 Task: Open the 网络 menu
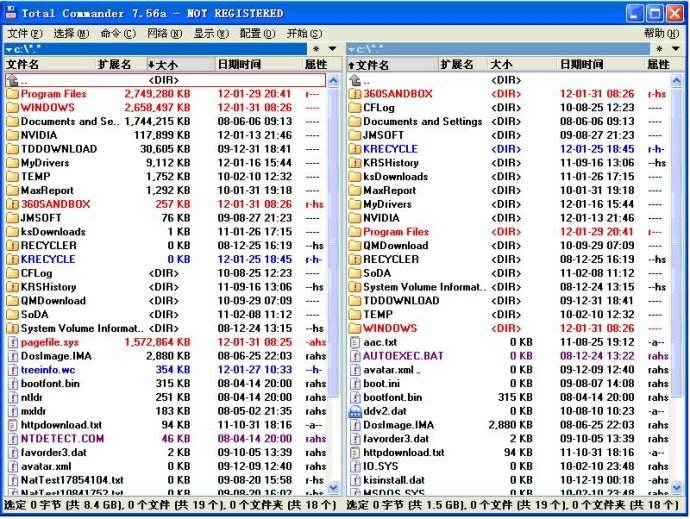tap(164, 33)
